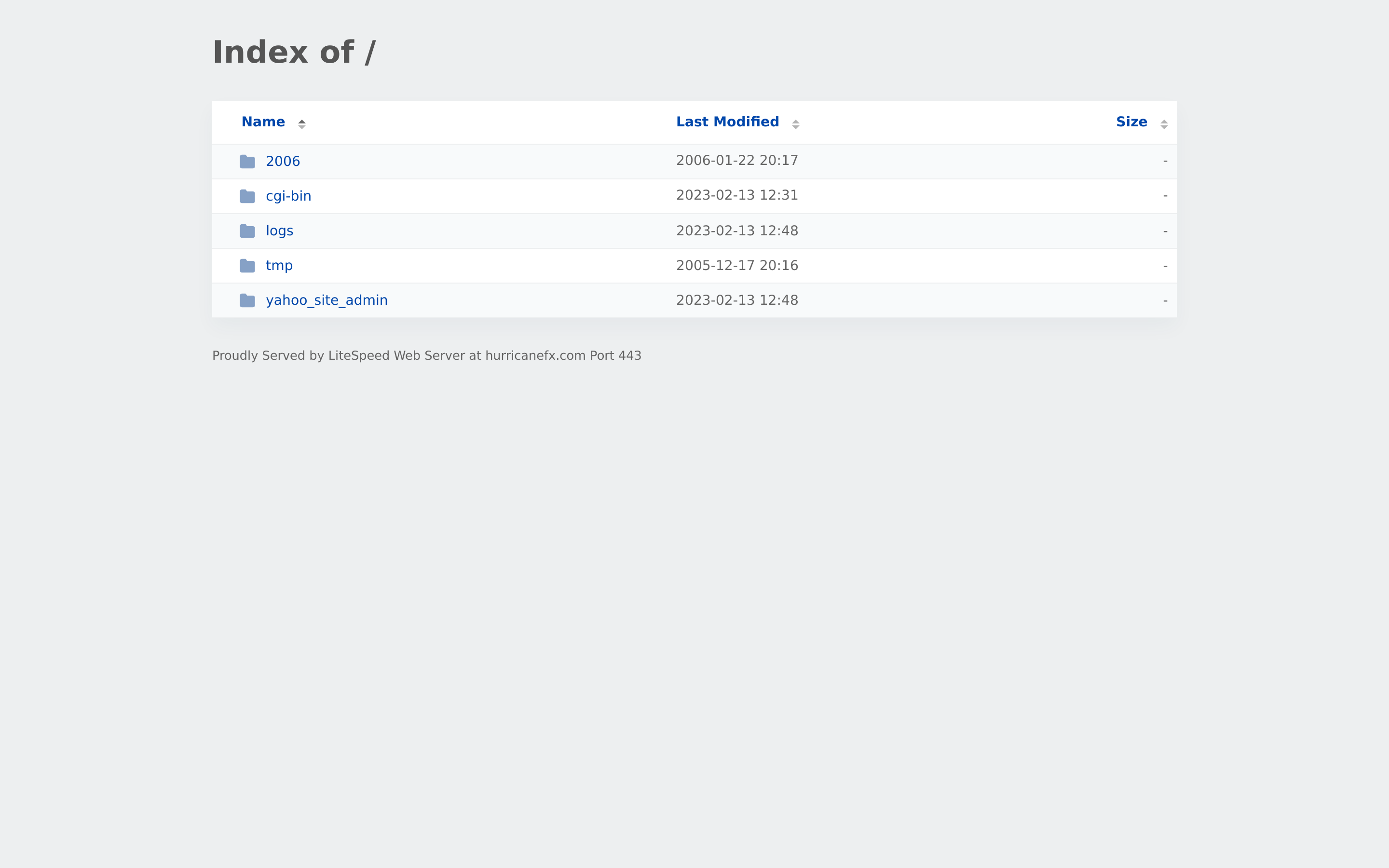Open the yahoo_site_admin directory link
Image resolution: width=1389 pixels, height=868 pixels.
(x=326, y=300)
